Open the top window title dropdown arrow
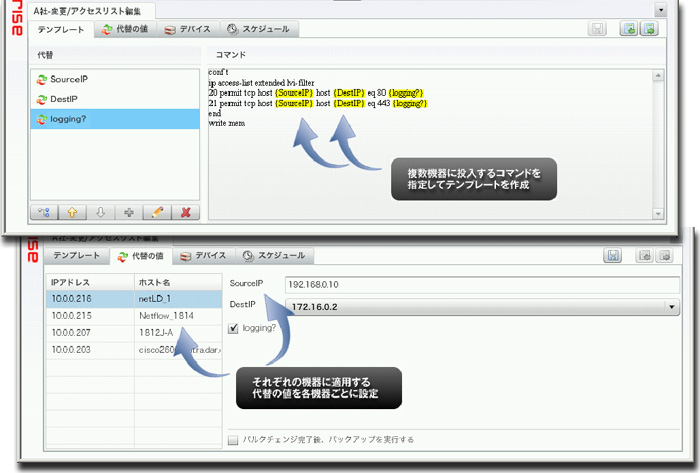Image resolution: width=700 pixels, height=473 pixels. point(661,10)
